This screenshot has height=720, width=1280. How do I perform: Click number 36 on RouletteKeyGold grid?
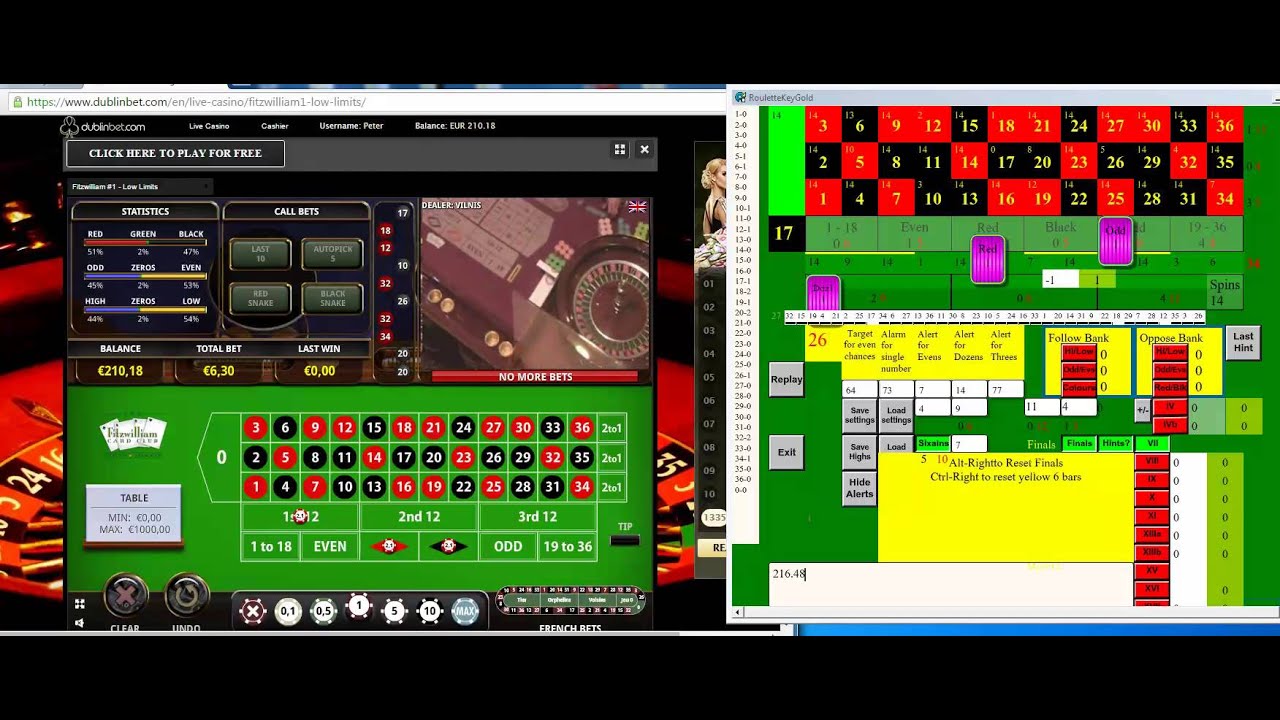click(1225, 126)
